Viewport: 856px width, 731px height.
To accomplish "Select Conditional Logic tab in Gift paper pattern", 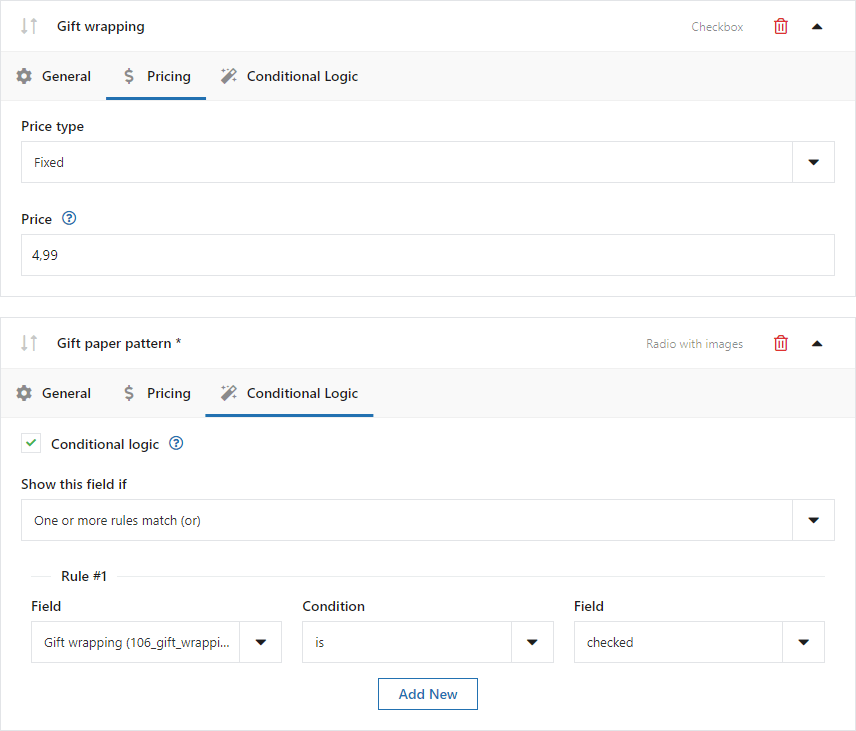I will (289, 394).
